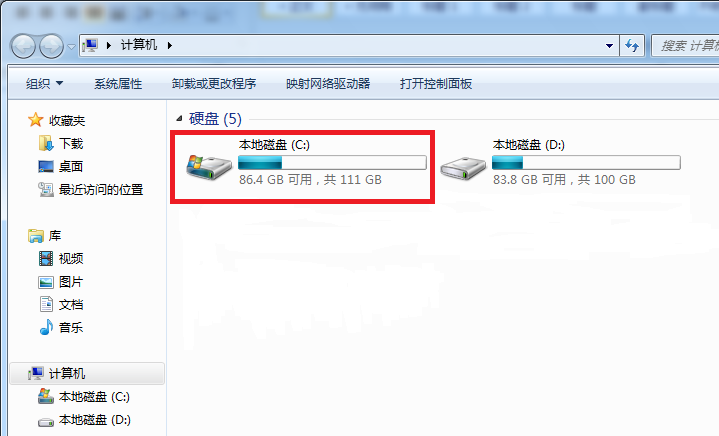
Task: Click the C: drive usage bar
Action: coord(332,162)
